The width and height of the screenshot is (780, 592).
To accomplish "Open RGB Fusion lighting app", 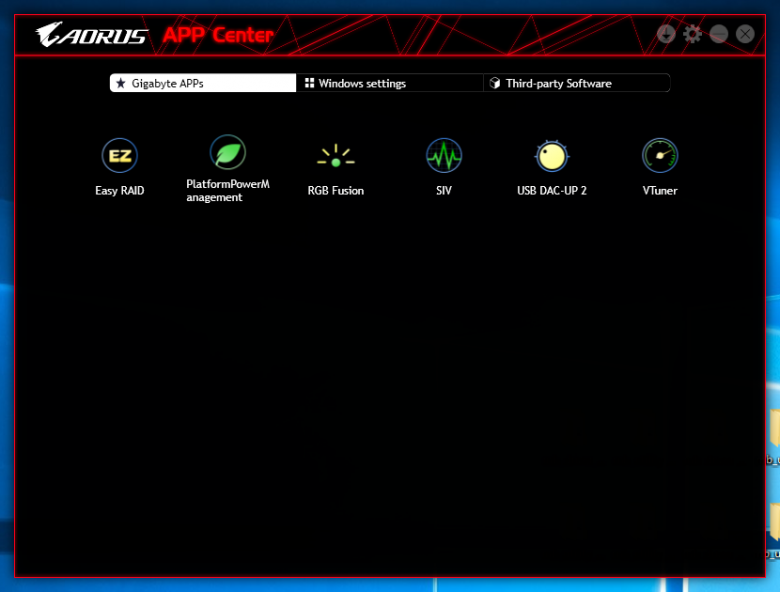I will (336, 156).
